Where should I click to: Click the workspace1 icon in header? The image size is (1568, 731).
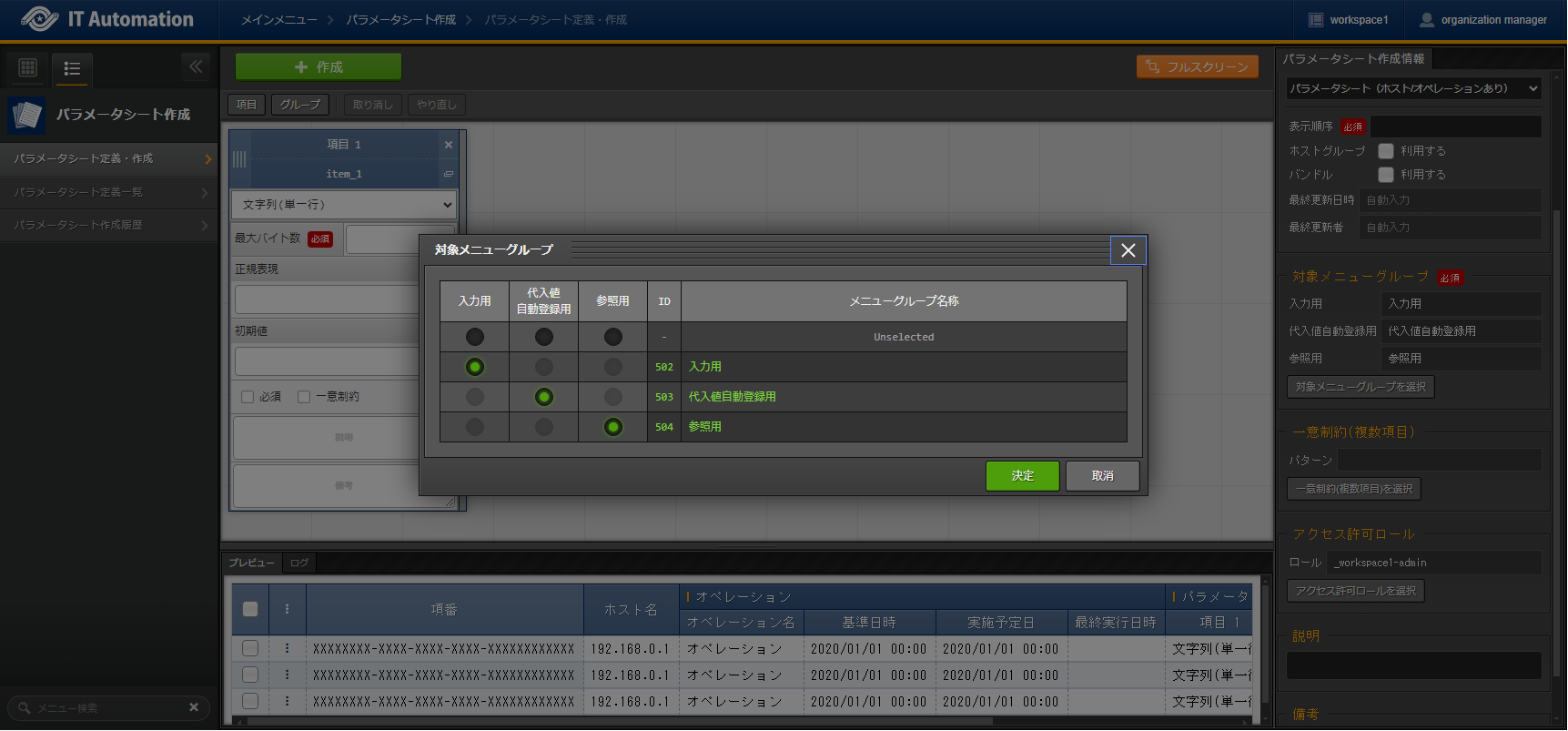(x=1316, y=20)
